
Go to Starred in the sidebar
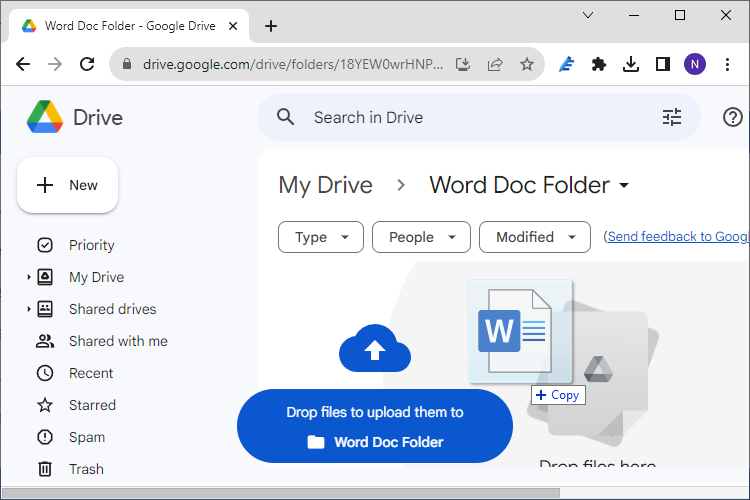pos(92,405)
